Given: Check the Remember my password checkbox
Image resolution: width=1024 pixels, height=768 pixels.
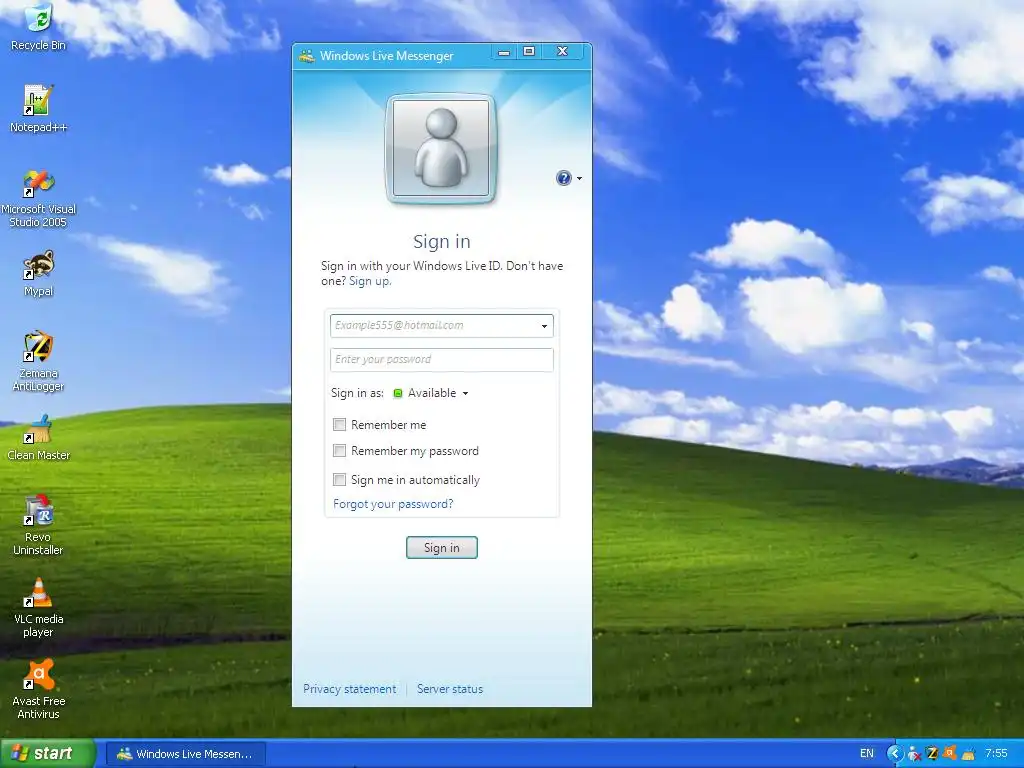Looking at the screenshot, I should click(x=340, y=451).
